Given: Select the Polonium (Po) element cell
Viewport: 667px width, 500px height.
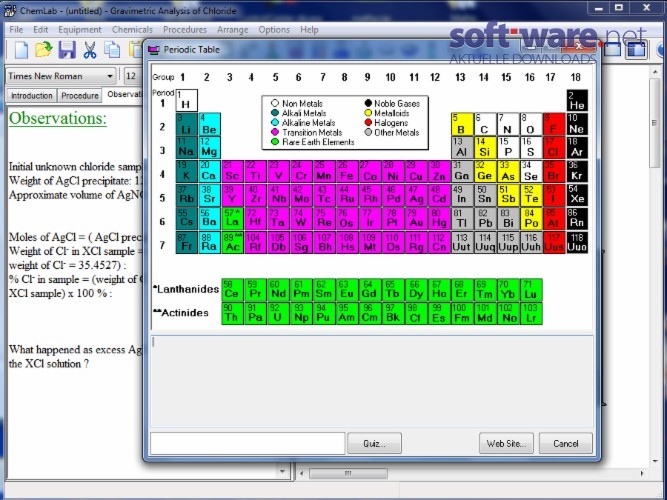Looking at the screenshot, I should (x=531, y=219).
